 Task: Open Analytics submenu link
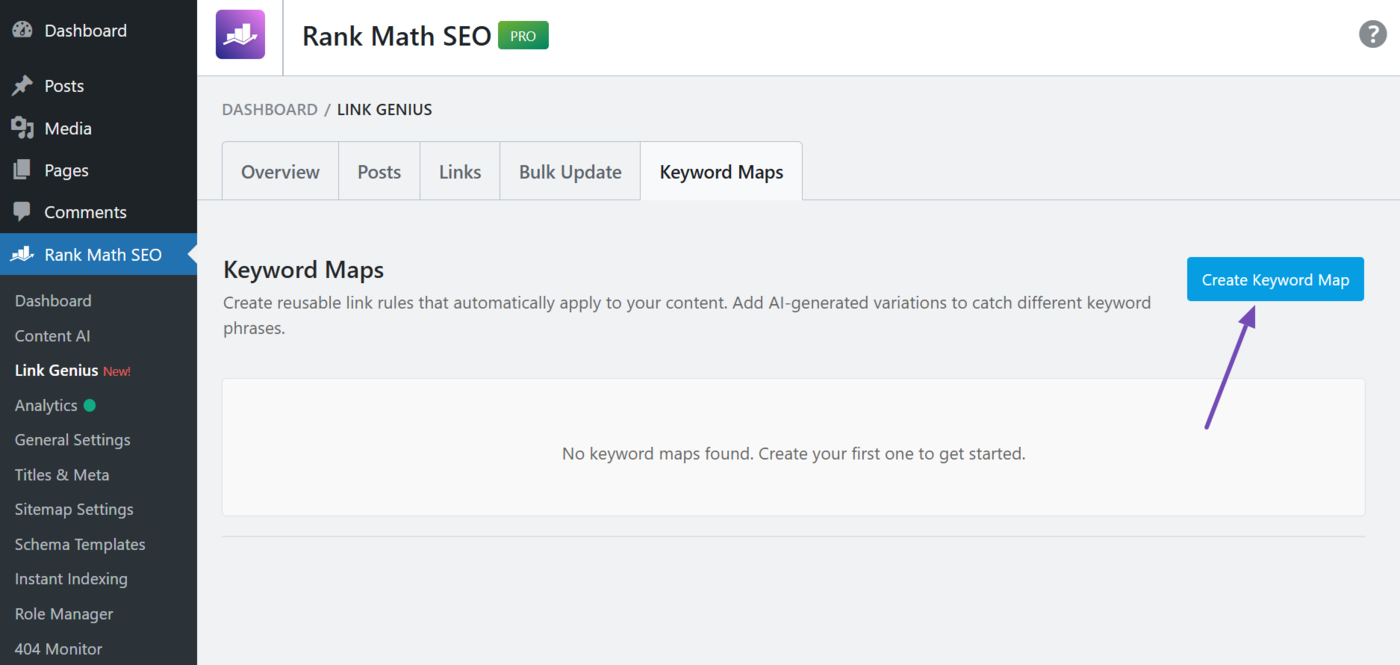click(x=46, y=405)
